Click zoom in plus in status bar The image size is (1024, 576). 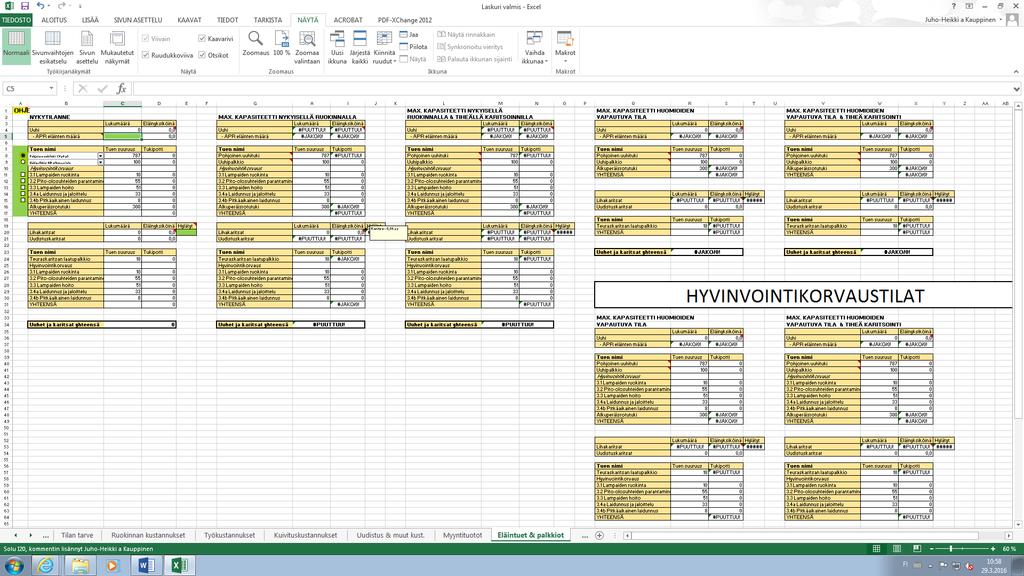click(x=993, y=549)
